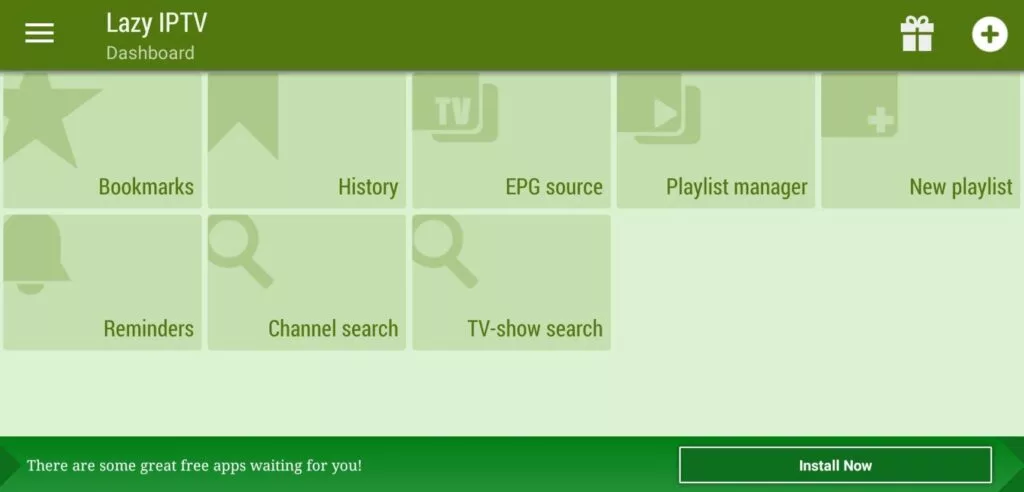Click the Install Now ad button

click(835, 465)
